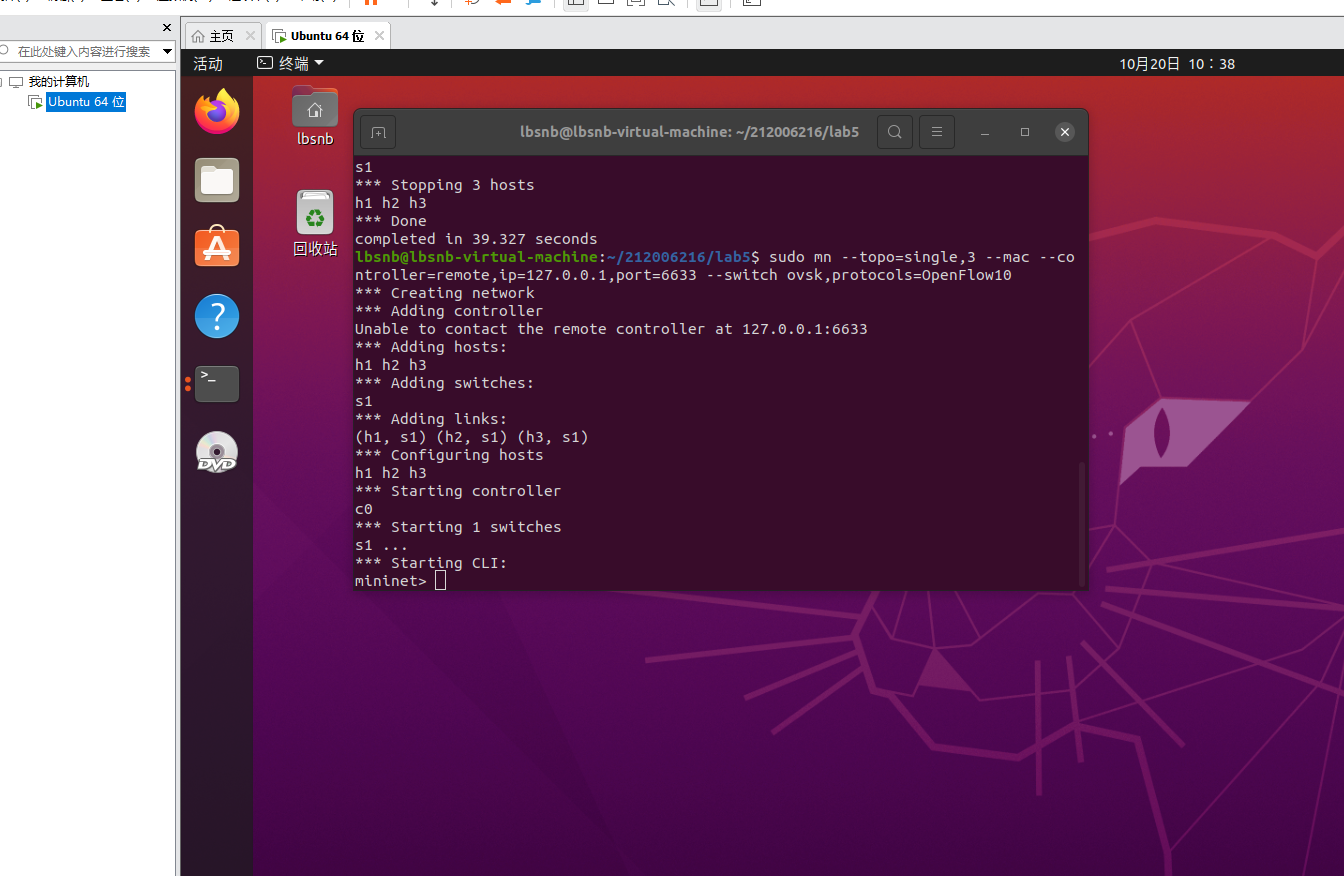This screenshot has height=876, width=1344.
Task: Close the VMware library side panel
Action: click(167, 28)
